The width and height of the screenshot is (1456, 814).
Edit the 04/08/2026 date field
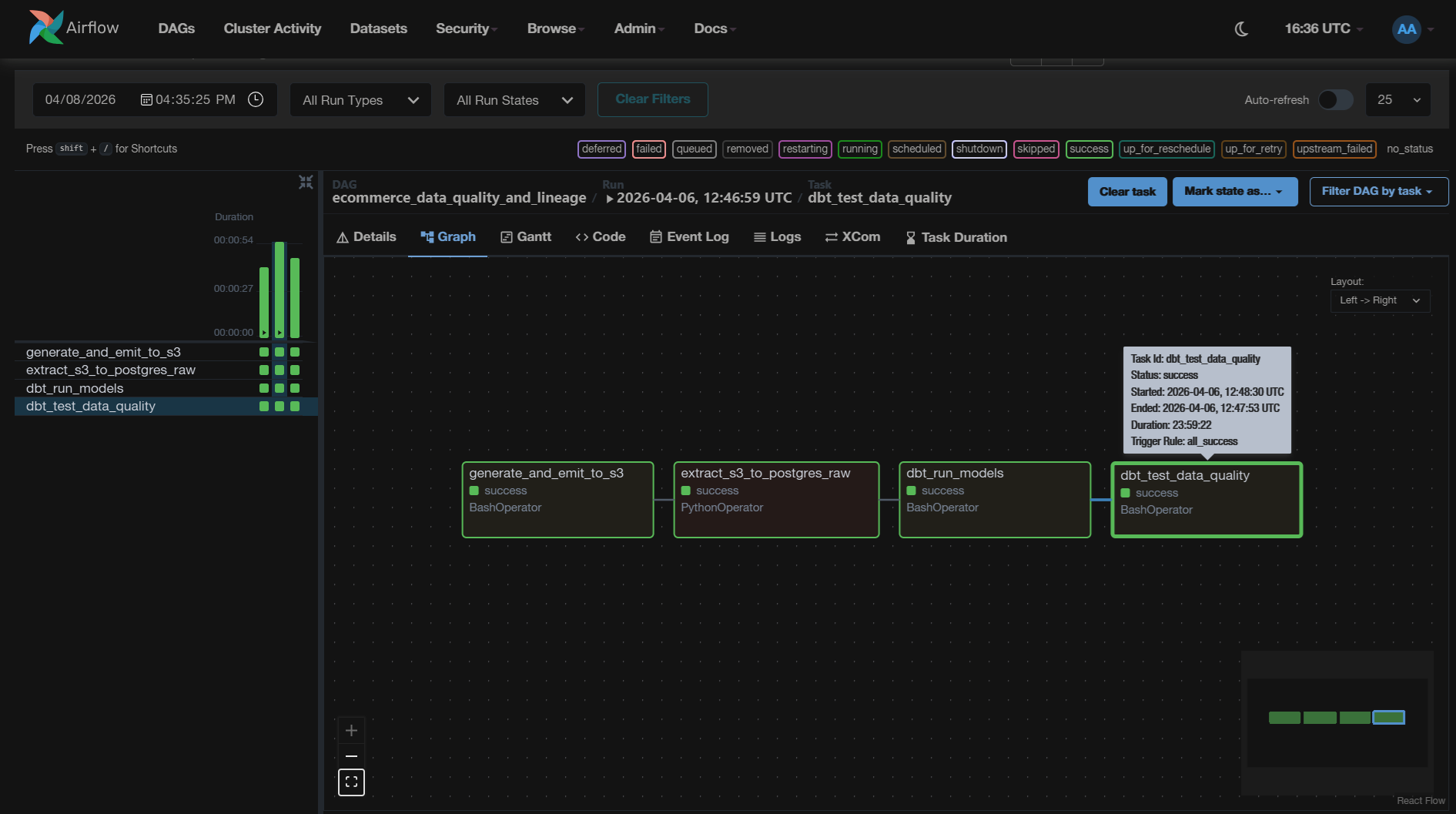click(x=80, y=100)
